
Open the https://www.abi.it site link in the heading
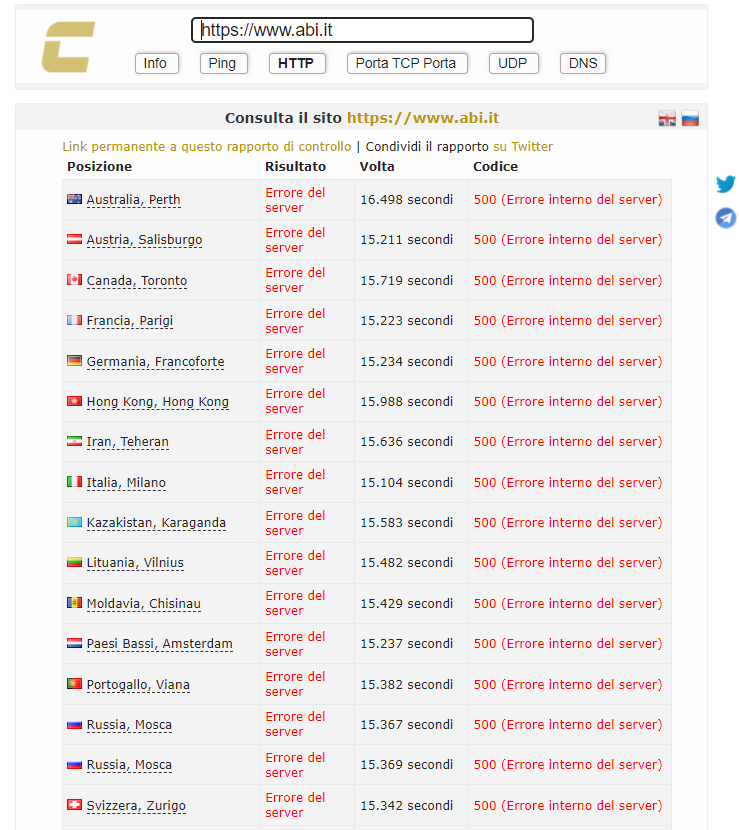pyautogui.click(x=422, y=118)
